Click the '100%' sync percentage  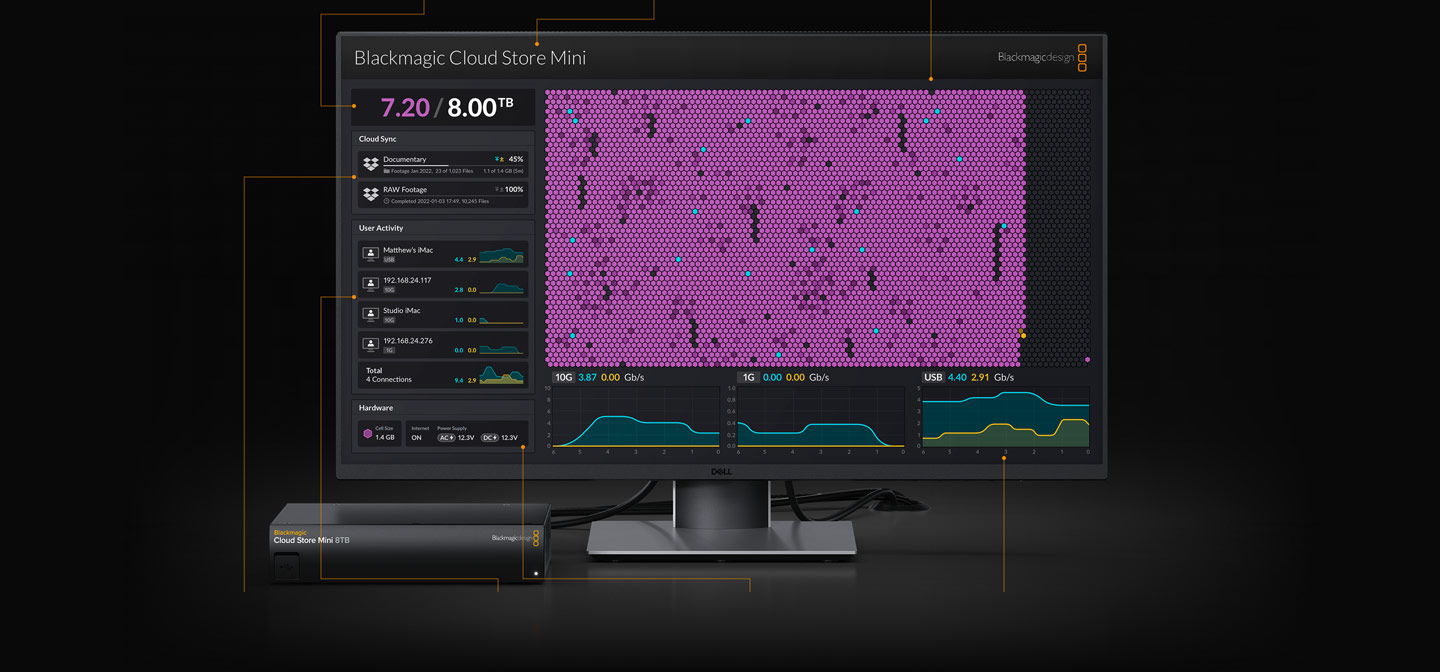[x=514, y=189]
